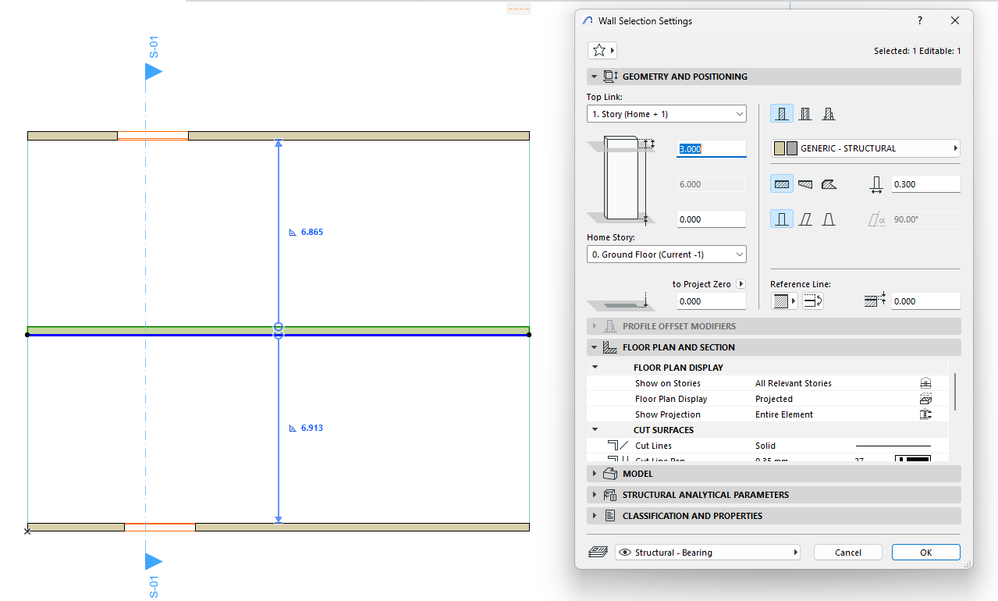Screen dimensions: 998x601
Task: Choose Polygonal wall geometry method
Action: 828,184
